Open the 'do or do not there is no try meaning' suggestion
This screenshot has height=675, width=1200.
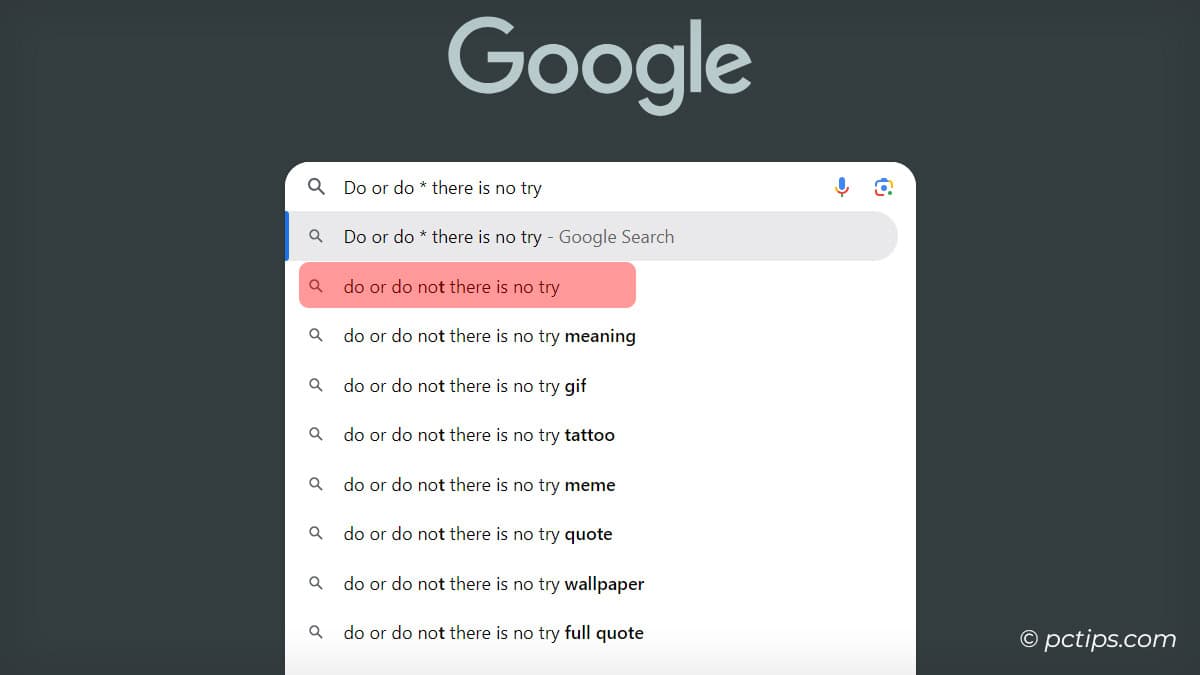tap(490, 336)
